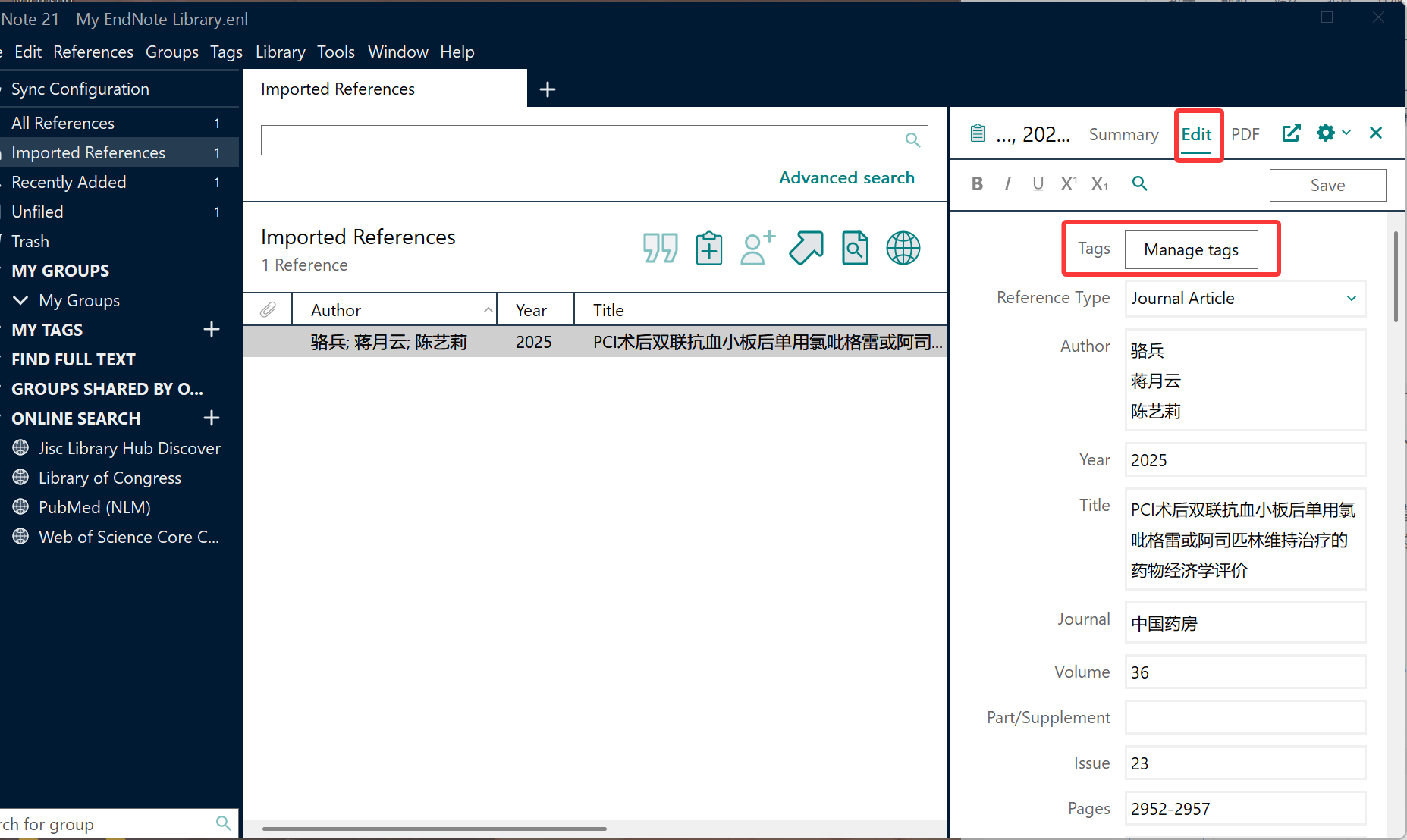Click the Add new reference clipboard icon
Image resolution: width=1407 pixels, height=840 pixels.
tap(709, 248)
